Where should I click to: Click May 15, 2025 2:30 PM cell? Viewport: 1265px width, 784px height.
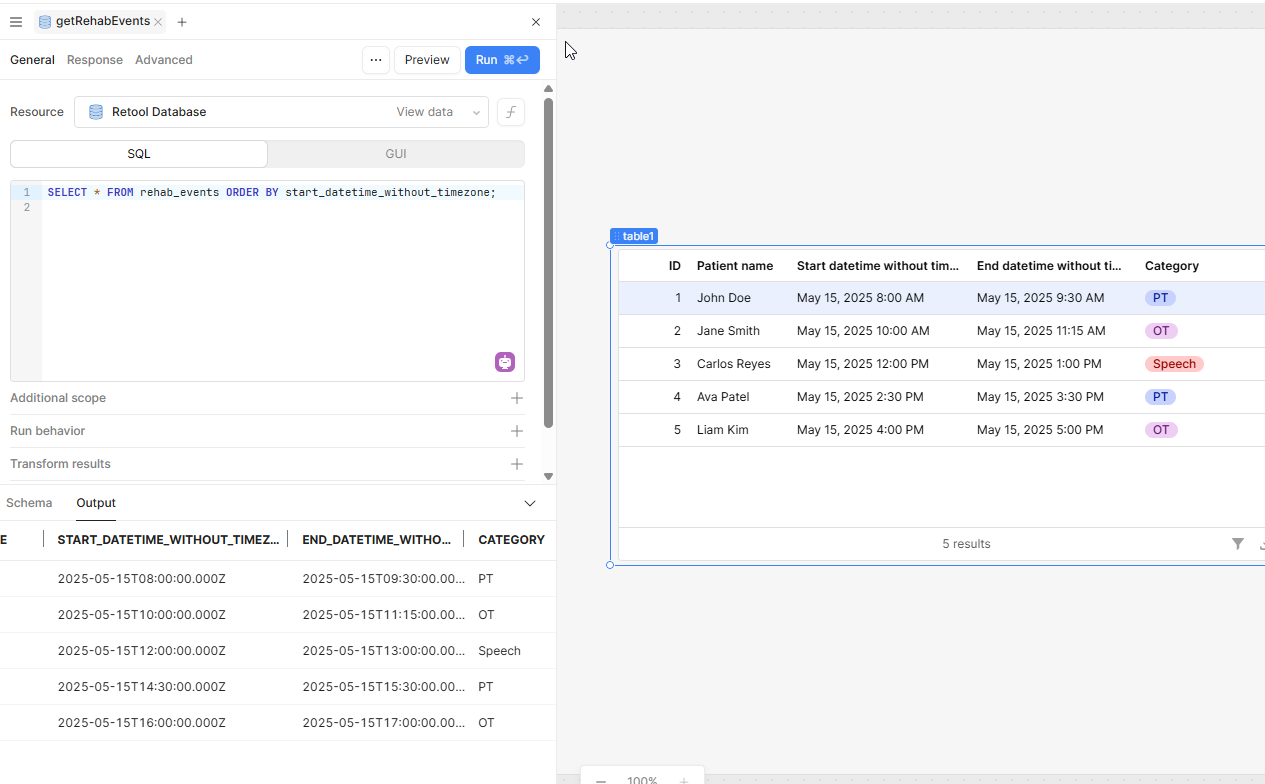(860, 397)
